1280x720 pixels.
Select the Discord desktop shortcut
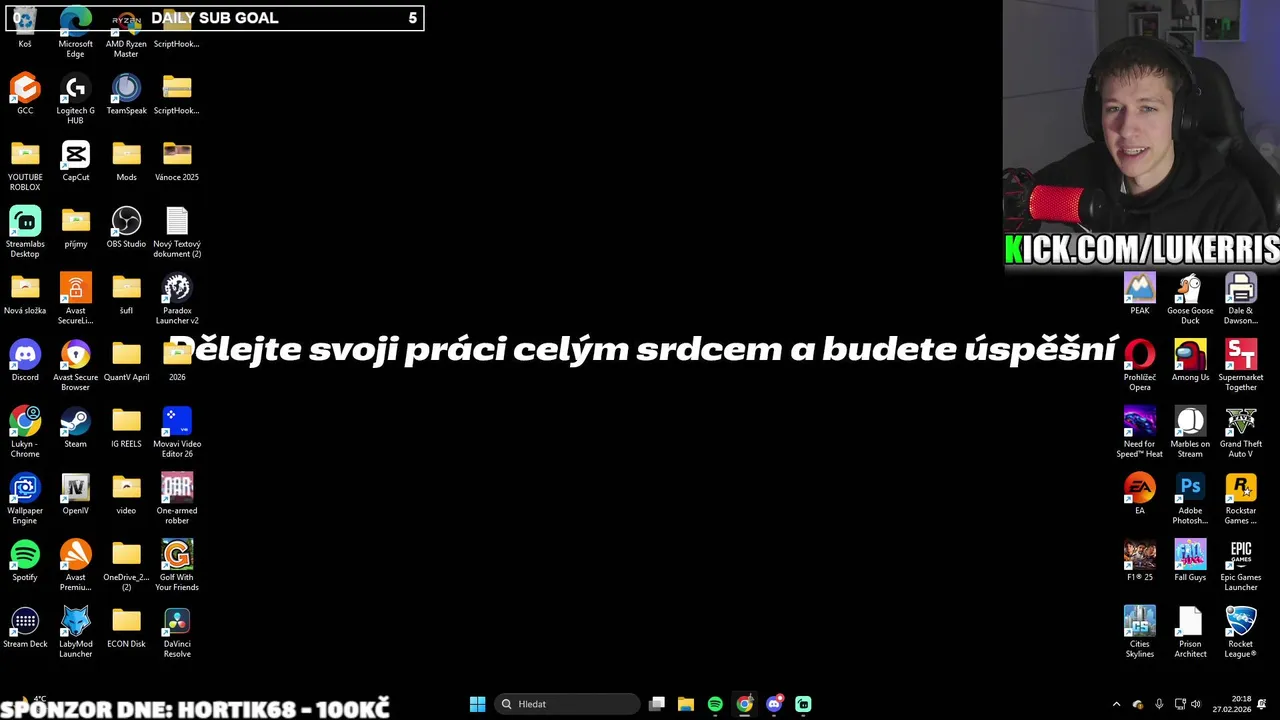pyautogui.click(x=25, y=361)
